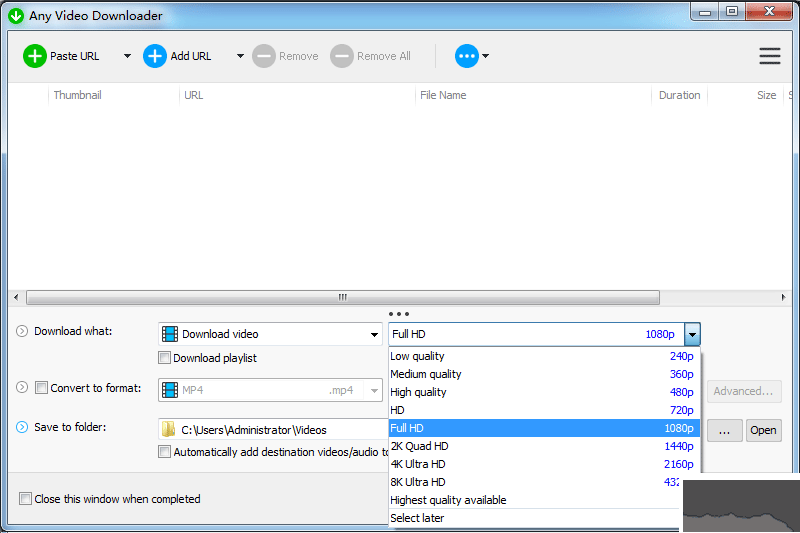This screenshot has width=800, height=533.
Task: Check Automatically add destination videos/audio option
Action: [164, 451]
